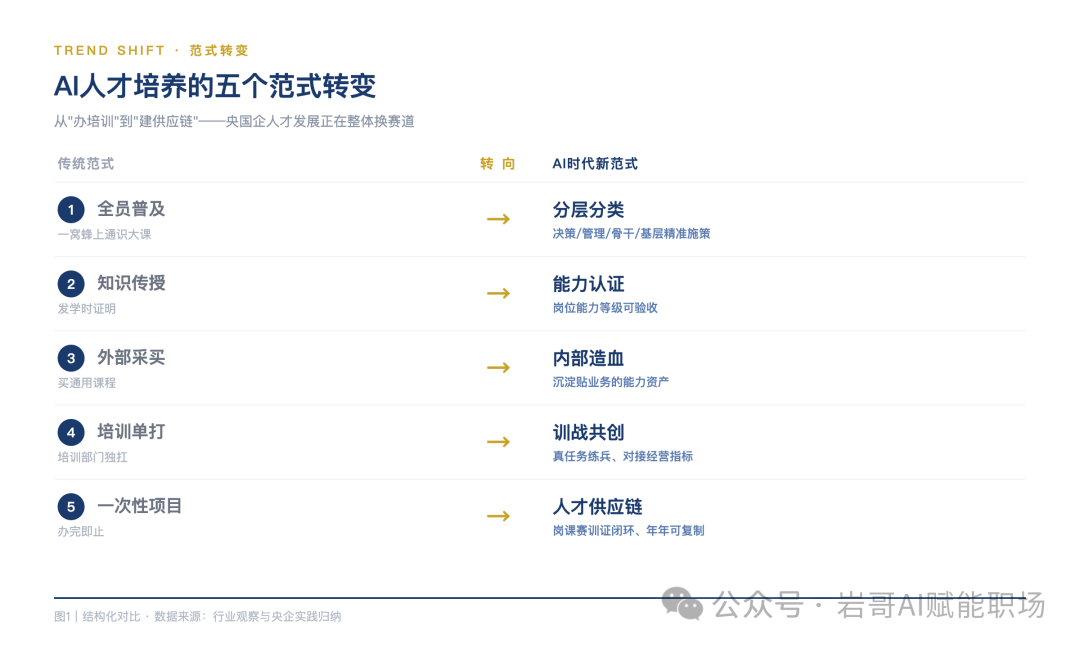The image size is (1080, 648).
Task: Click the 'AI时代新范式' column header
Action: click(595, 164)
